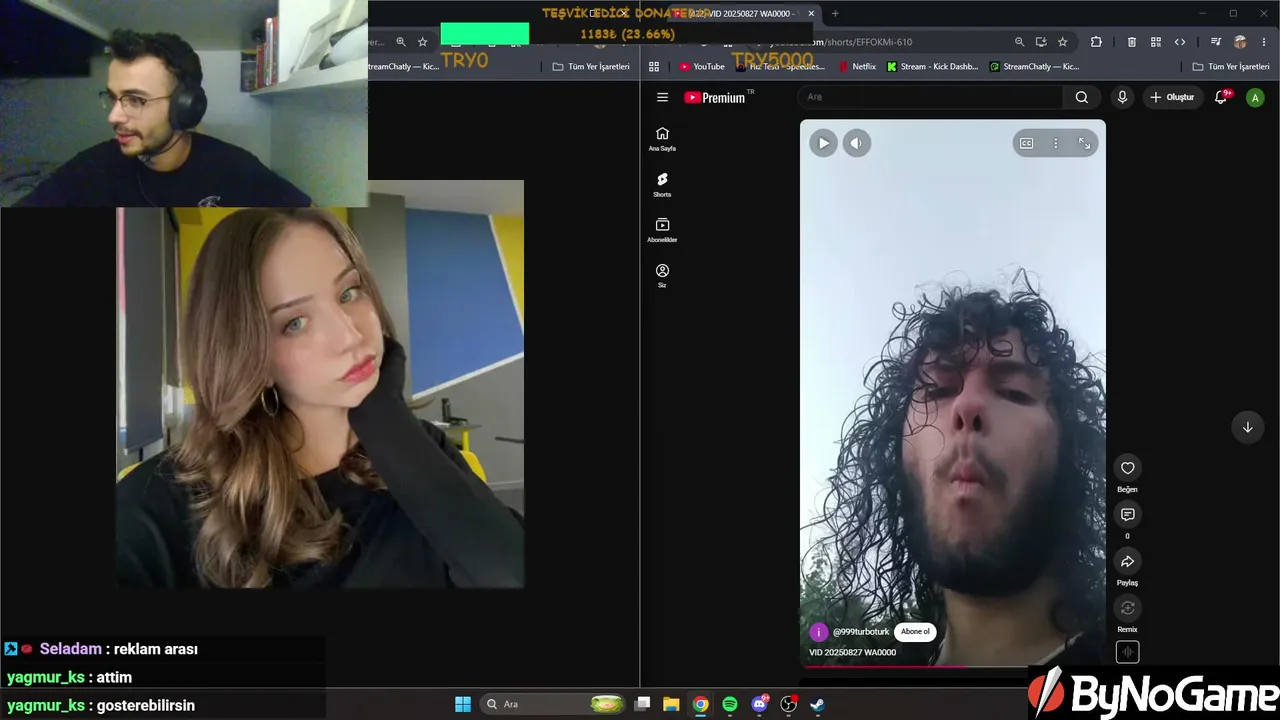Expand the Short to fullscreen
Viewport: 1280px width, 720px height.
pyautogui.click(x=1084, y=143)
